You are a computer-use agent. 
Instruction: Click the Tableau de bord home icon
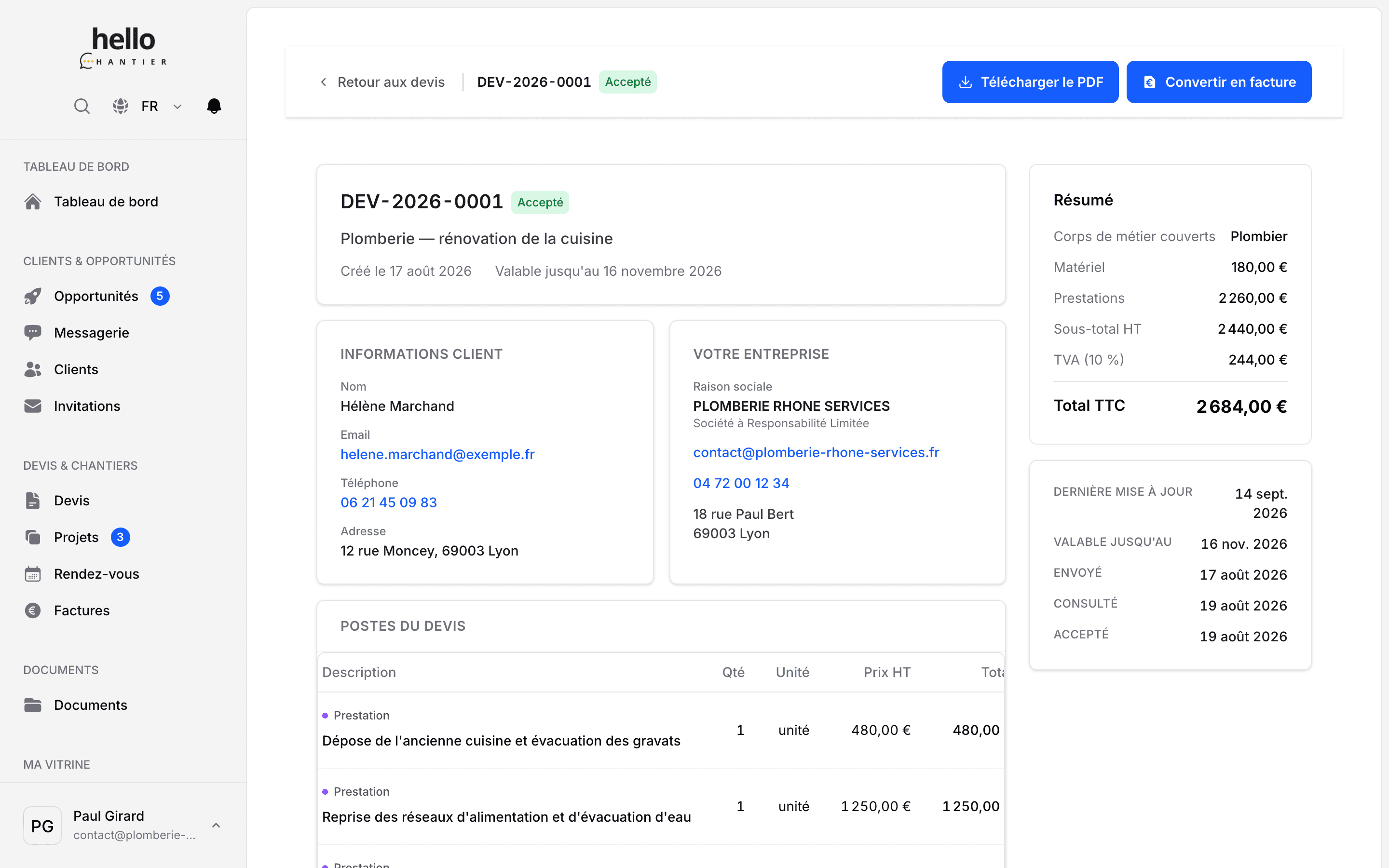coord(33,202)
